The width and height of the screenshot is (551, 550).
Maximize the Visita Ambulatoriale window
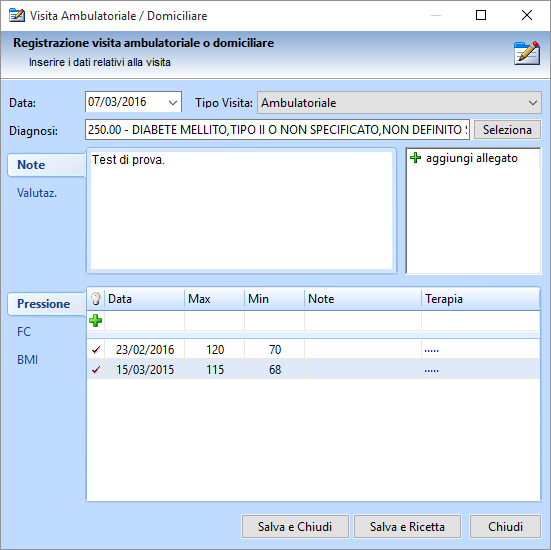click(x=481, y=15)
